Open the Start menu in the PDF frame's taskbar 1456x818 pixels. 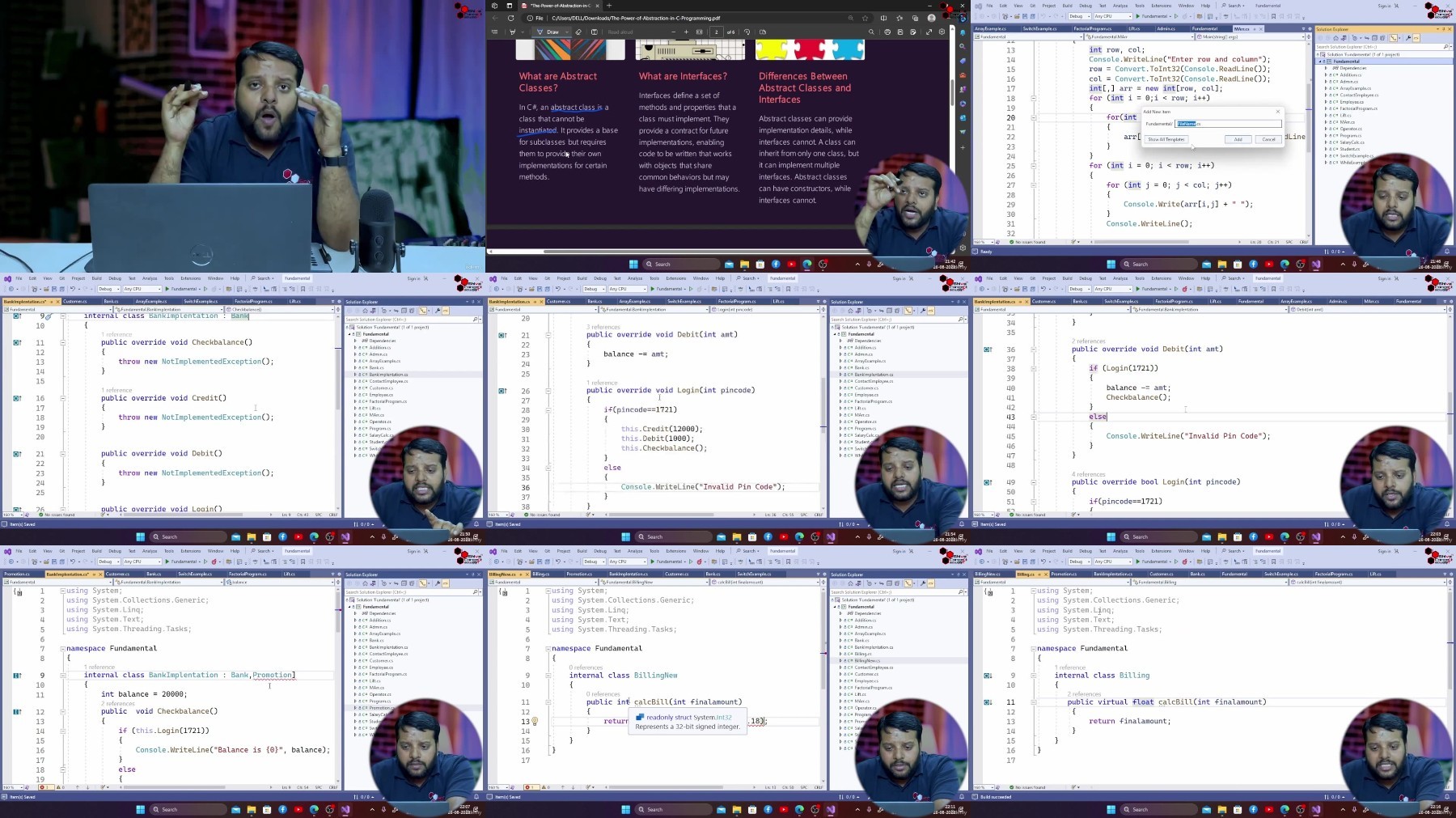633,264
